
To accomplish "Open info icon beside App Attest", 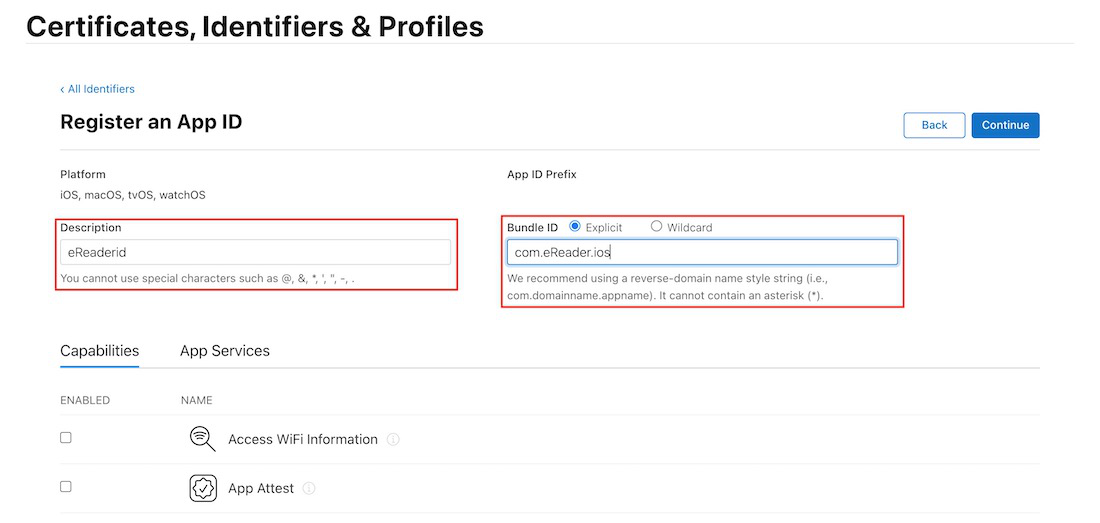I will (x=309, y=489).
